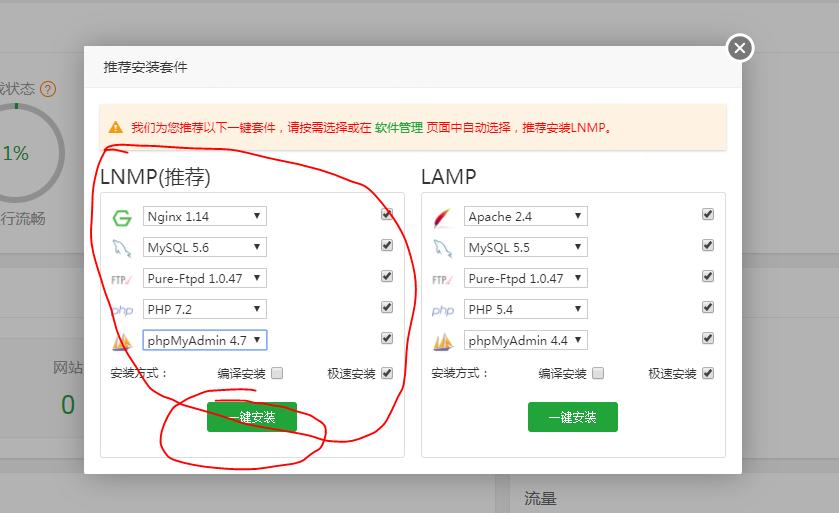The width and height of the screenshot is (839, 513).
Task: Click the warning triangle icon in notice
Action: [116, 127]
